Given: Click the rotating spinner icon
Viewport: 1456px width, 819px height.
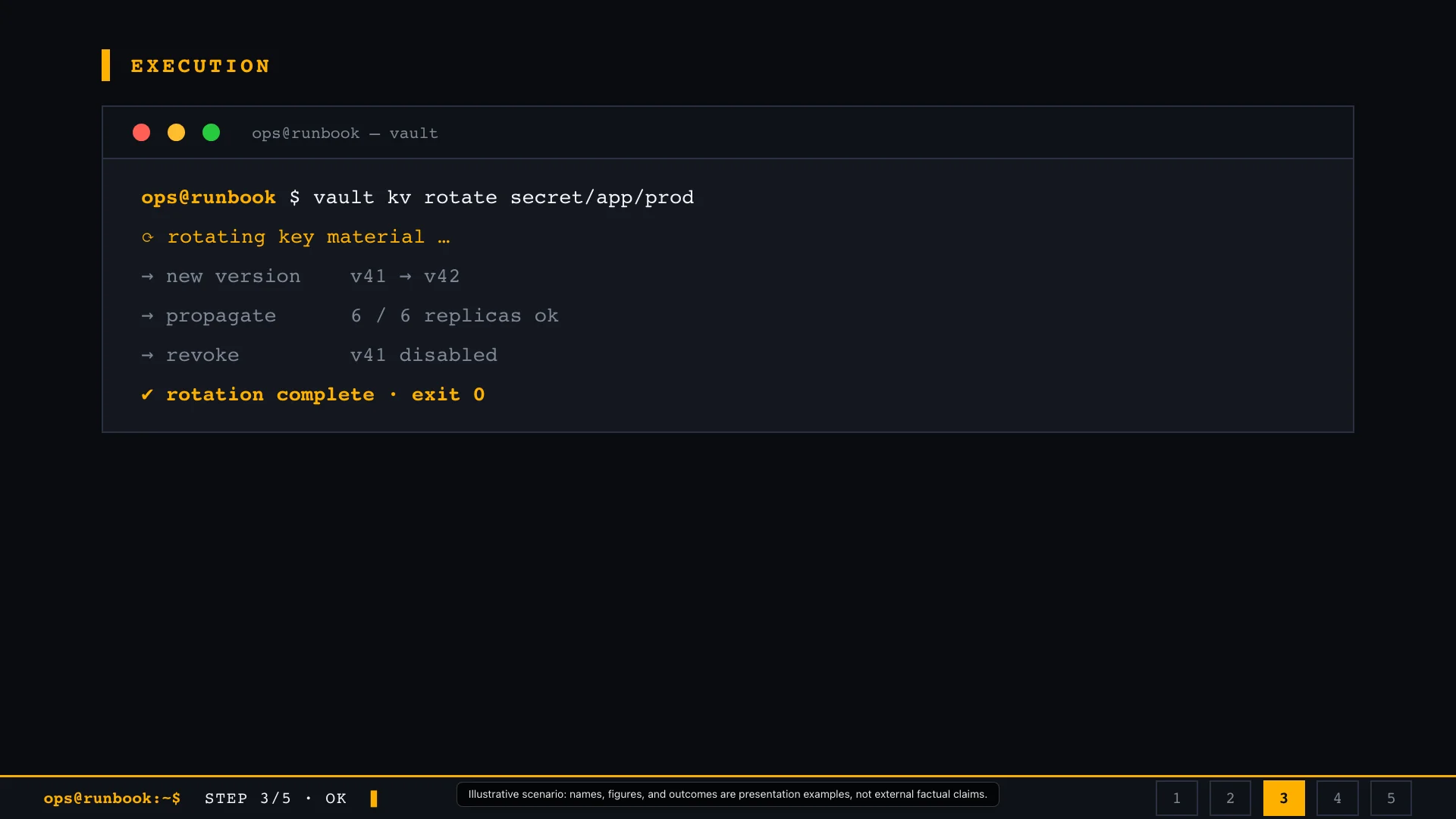Looking at the screenshot, I should tap(148, 237).
